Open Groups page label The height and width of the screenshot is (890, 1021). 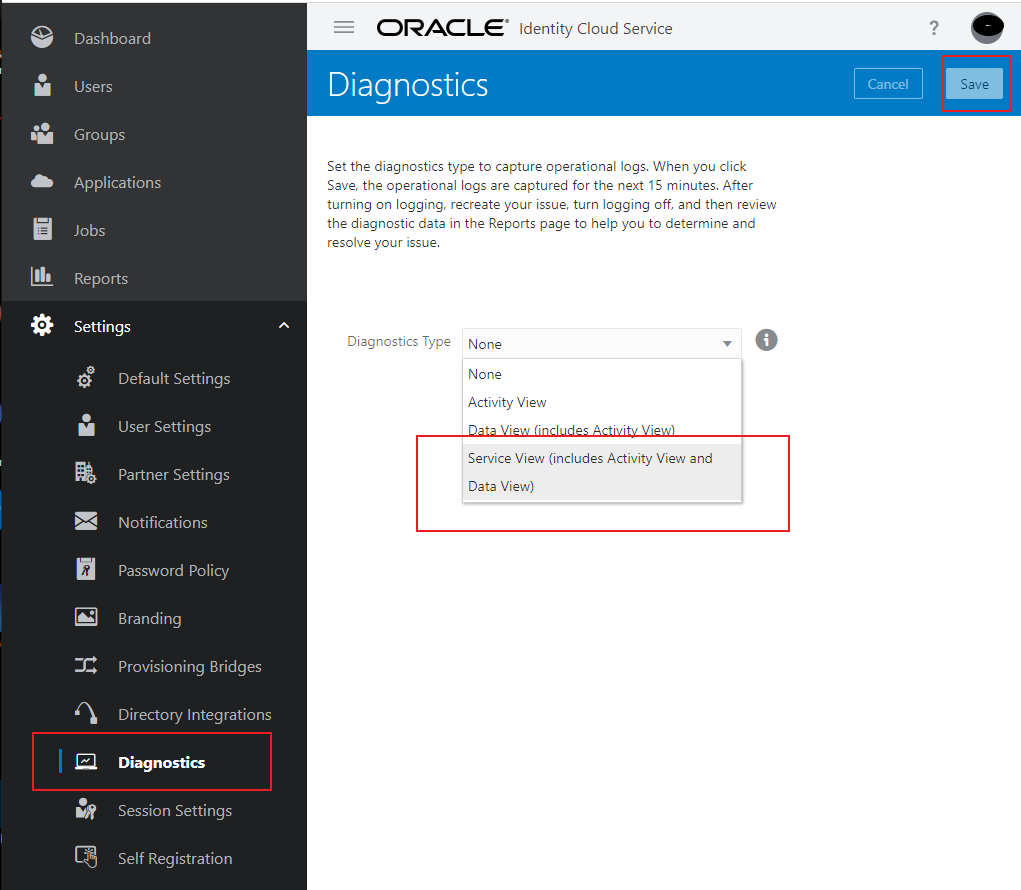coord(99,135)
